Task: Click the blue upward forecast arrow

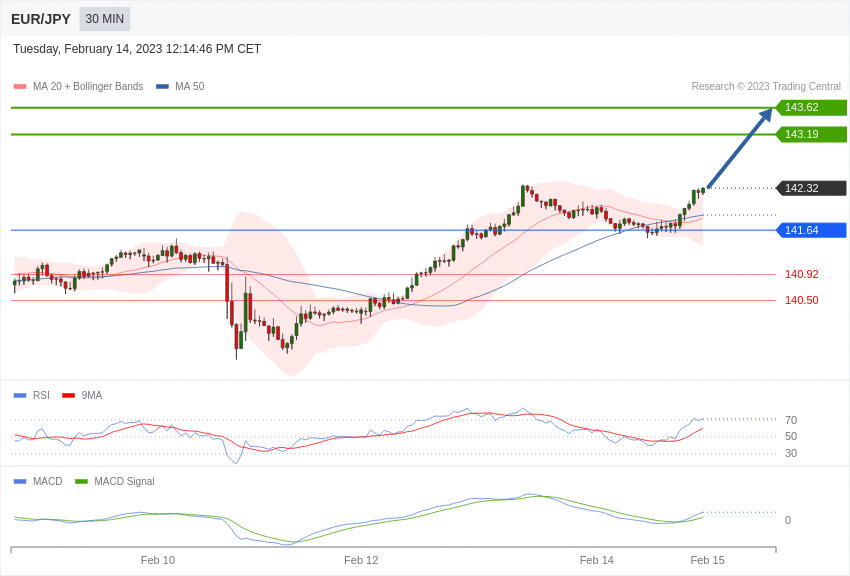Action: tap(740, 148)
